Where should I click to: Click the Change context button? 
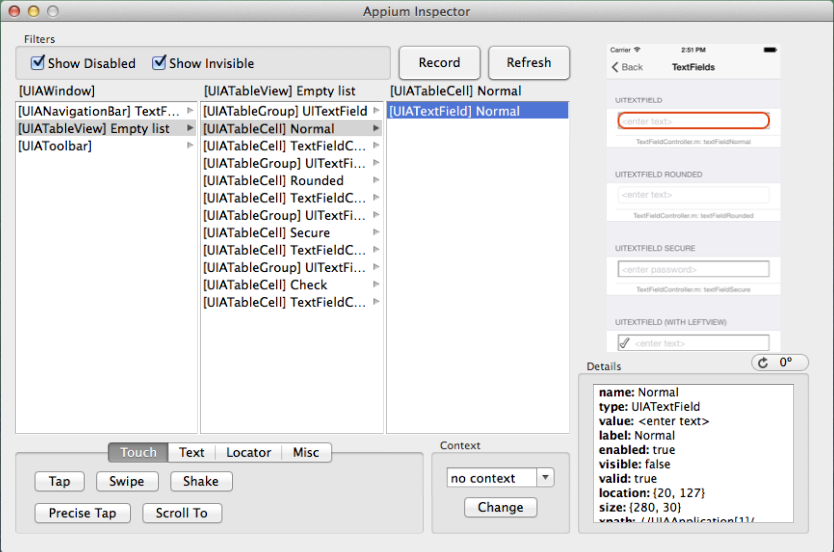point(501,507)
